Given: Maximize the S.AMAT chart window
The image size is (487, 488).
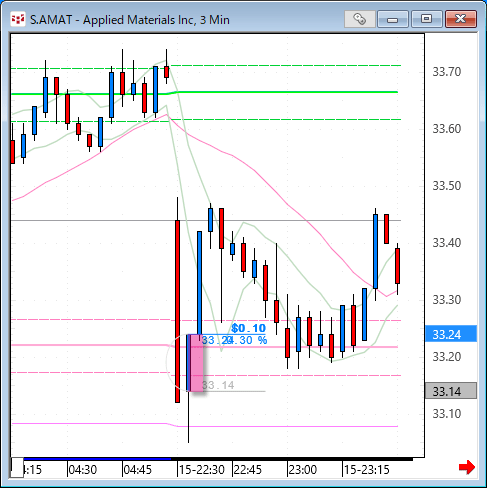Looking at the screenshot, I should pyautogui.click(x=426, y=19).
